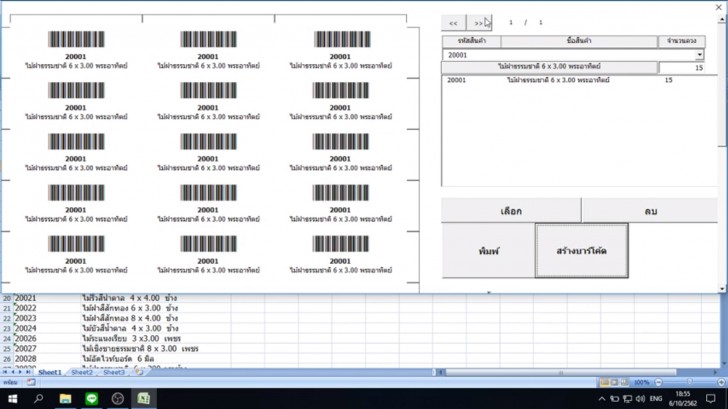Click the network icon in system tray
728x409 pixels.
click(x=627, y=399)
